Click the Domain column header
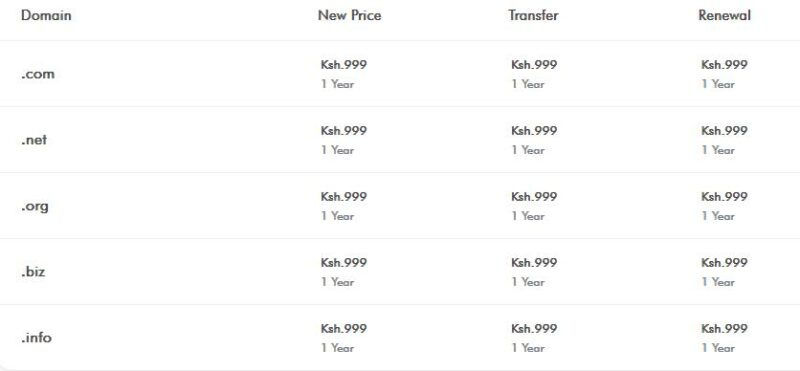The width and height of the screenshot is (800, 371). coord(46,15)
